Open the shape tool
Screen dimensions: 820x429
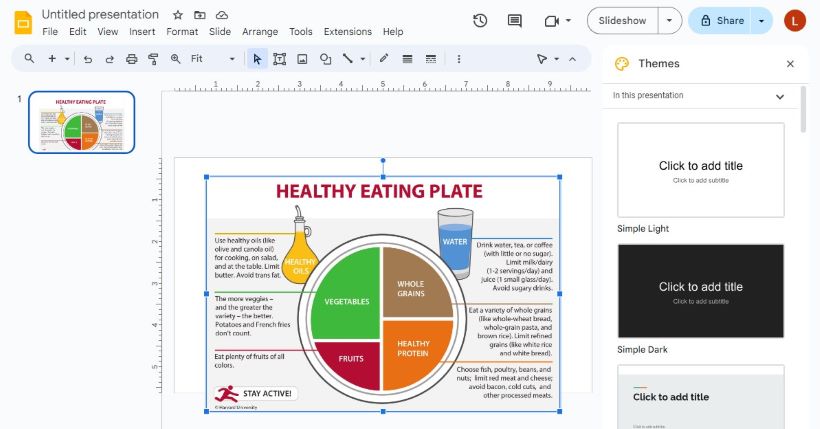point(325,59)
